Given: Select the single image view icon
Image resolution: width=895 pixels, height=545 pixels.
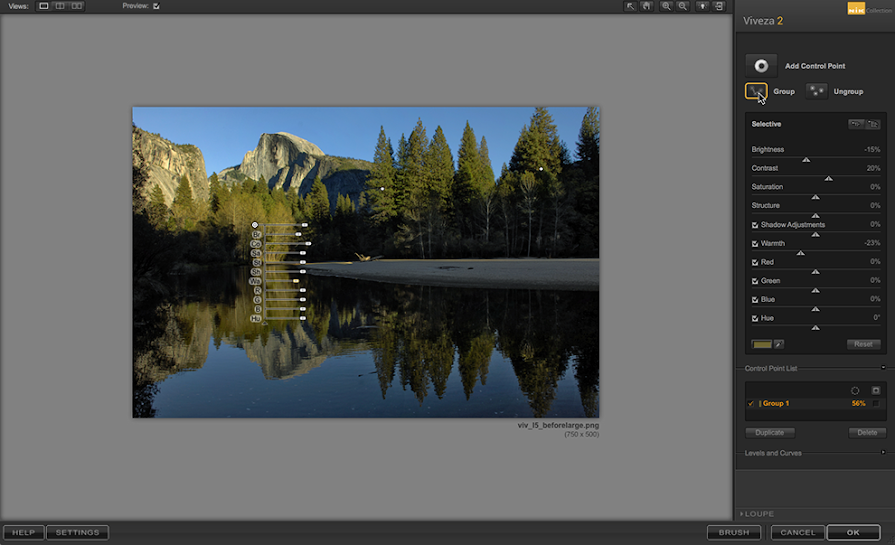Looking at the screenshot, I should click(x=44, y=6).
